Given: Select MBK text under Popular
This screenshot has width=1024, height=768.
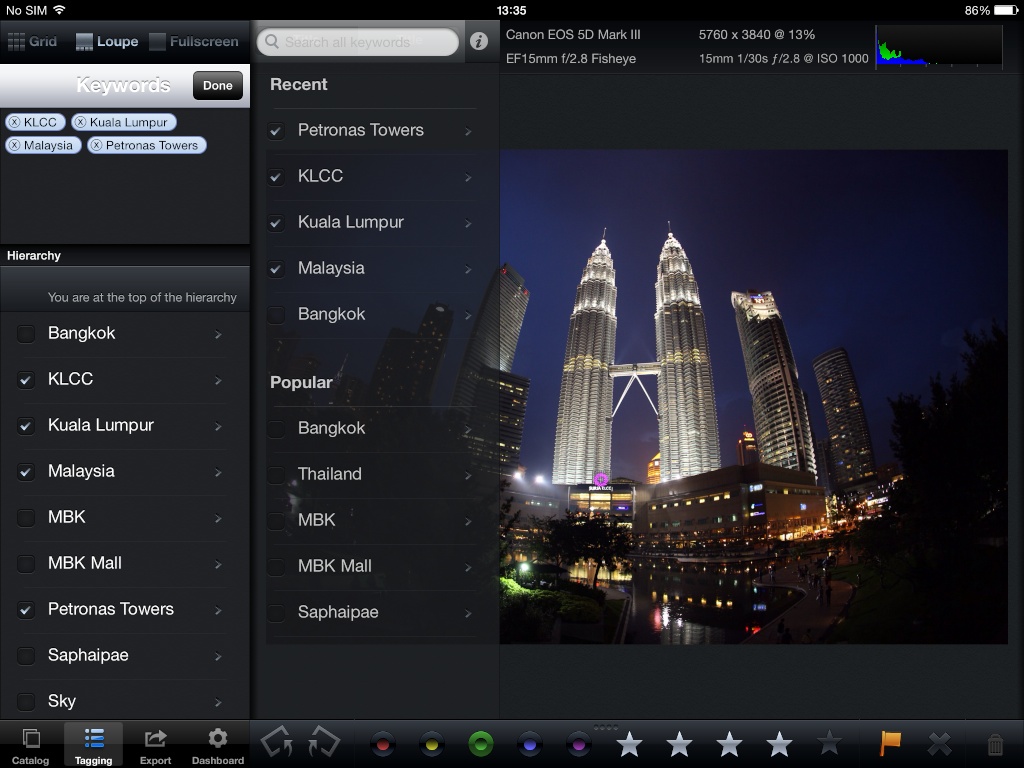Looking at the screenshot, I should [316, 520].
